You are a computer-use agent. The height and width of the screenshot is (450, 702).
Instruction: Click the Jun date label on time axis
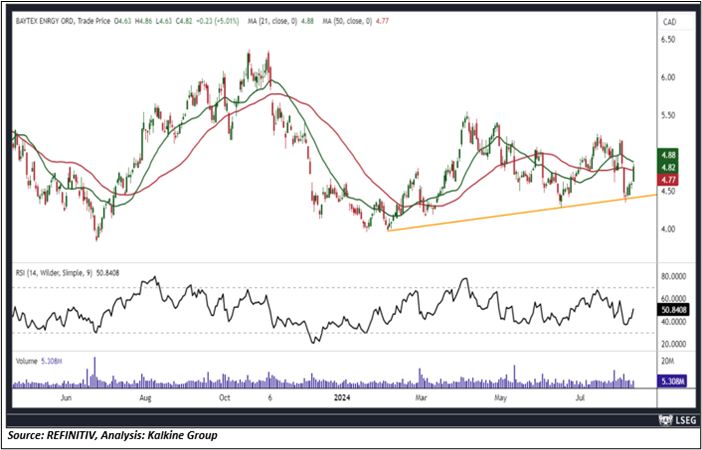[x=66, y=397]
